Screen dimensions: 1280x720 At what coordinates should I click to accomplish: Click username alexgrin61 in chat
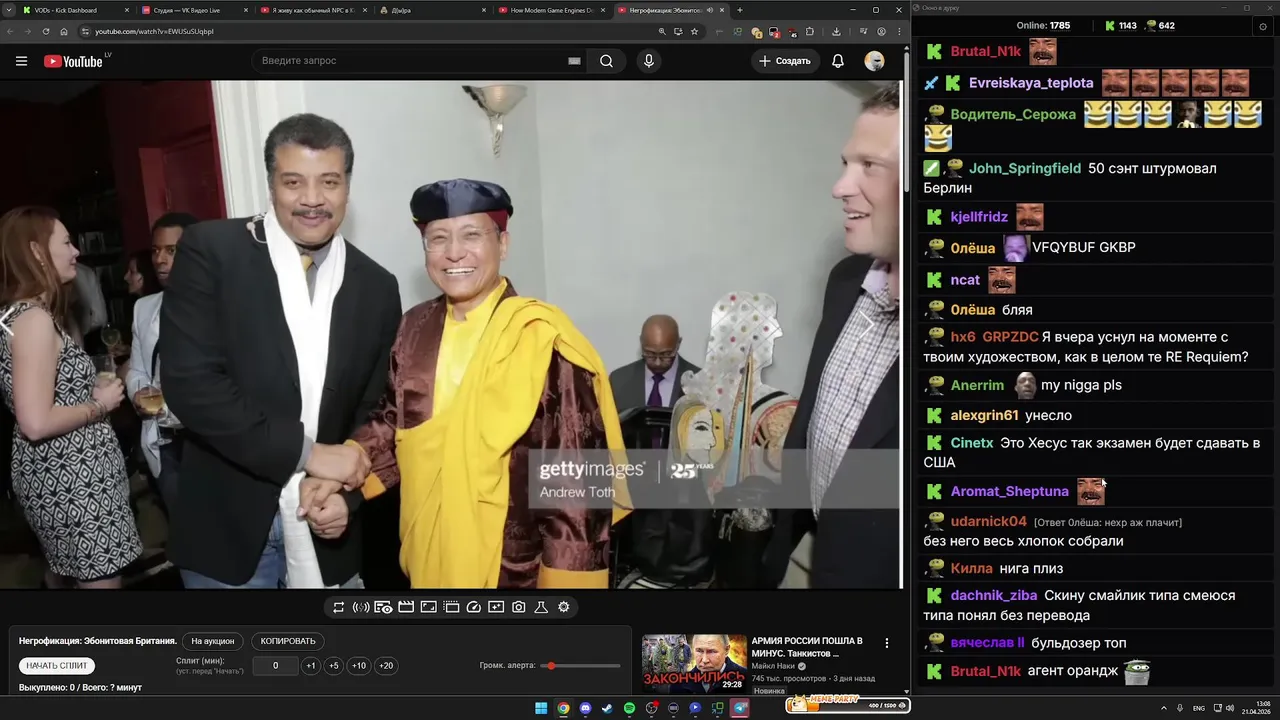point(985,415)
